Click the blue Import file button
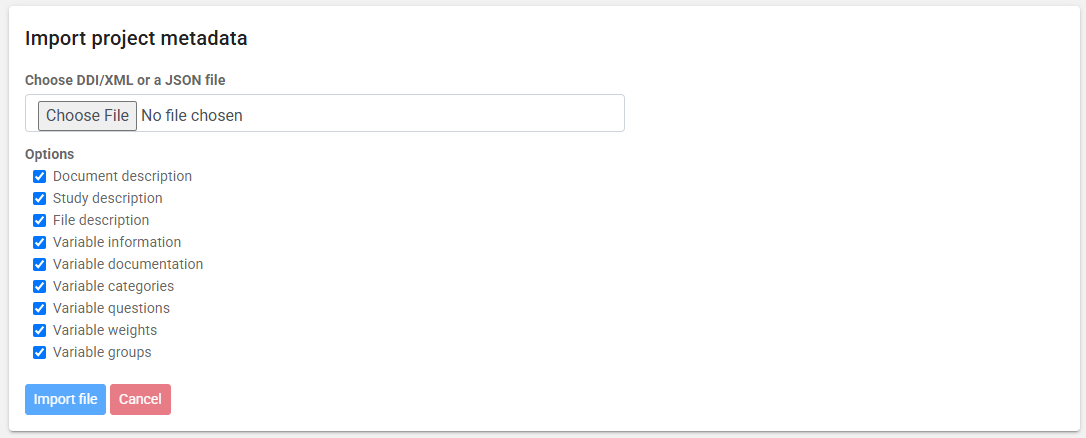The height and width of the screenshot is (438, 1086). click(65, 399)
